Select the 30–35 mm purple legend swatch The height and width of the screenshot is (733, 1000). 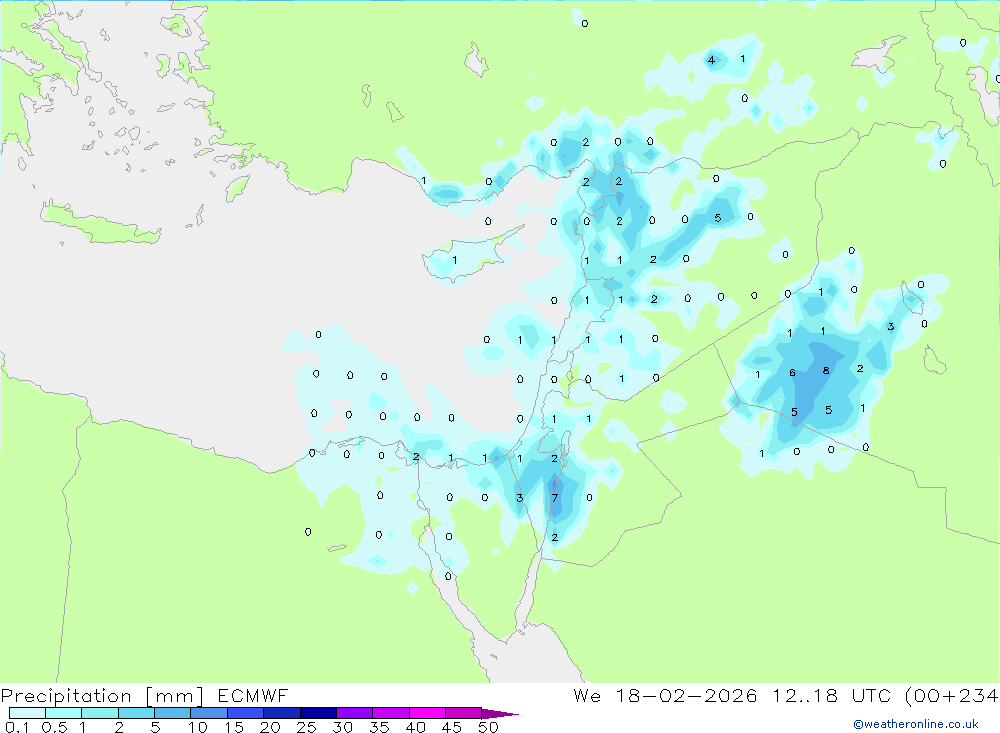(x=355, y=713)
